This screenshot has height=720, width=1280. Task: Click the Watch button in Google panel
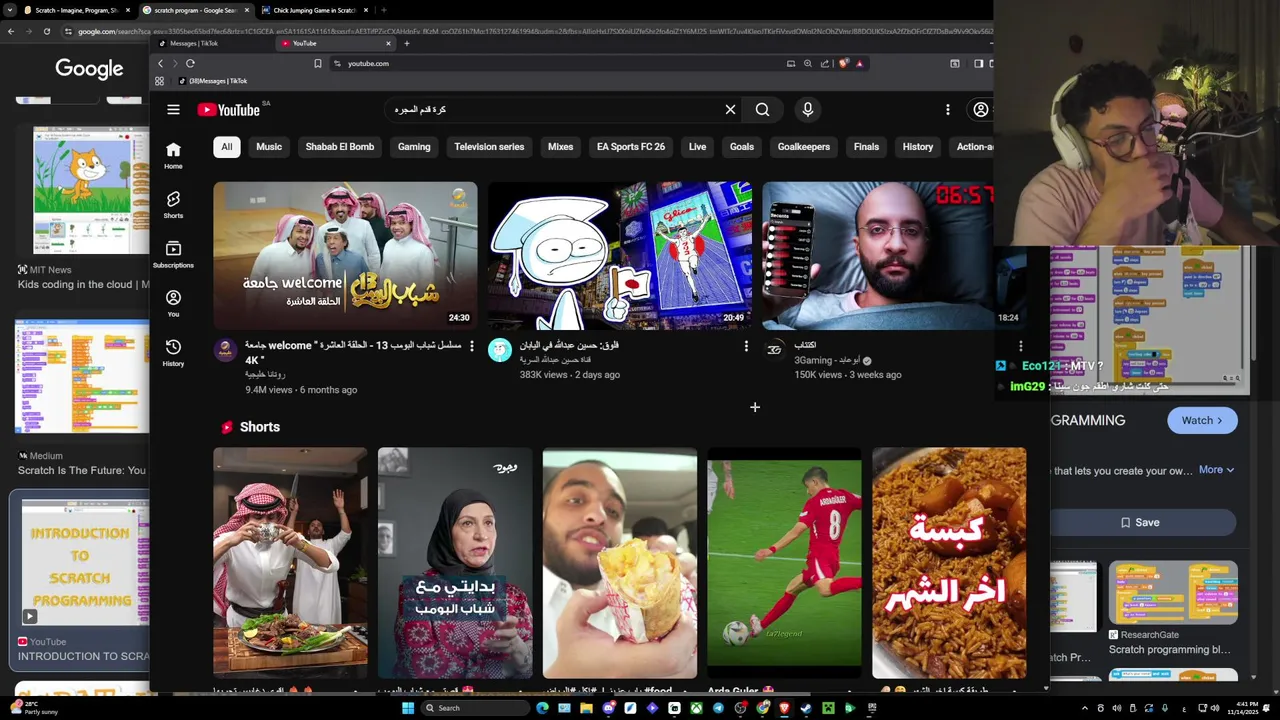tap(1202, 420)
